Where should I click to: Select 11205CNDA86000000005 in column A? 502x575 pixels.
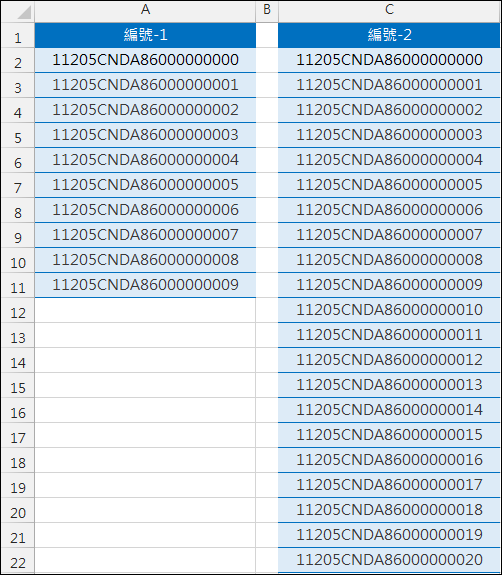coord(145,185)
